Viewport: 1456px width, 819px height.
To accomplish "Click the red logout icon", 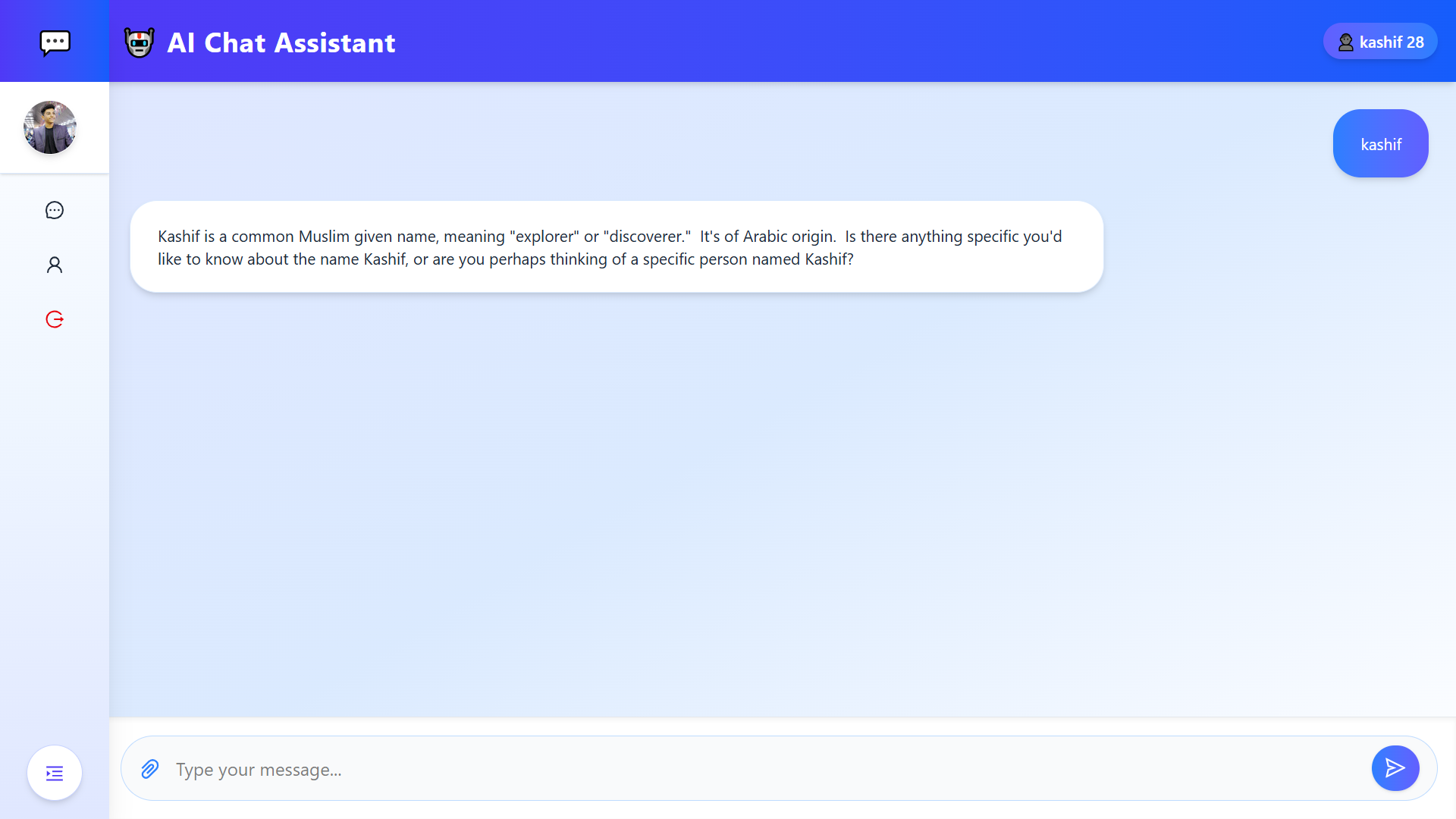I will tap(55, 319).
